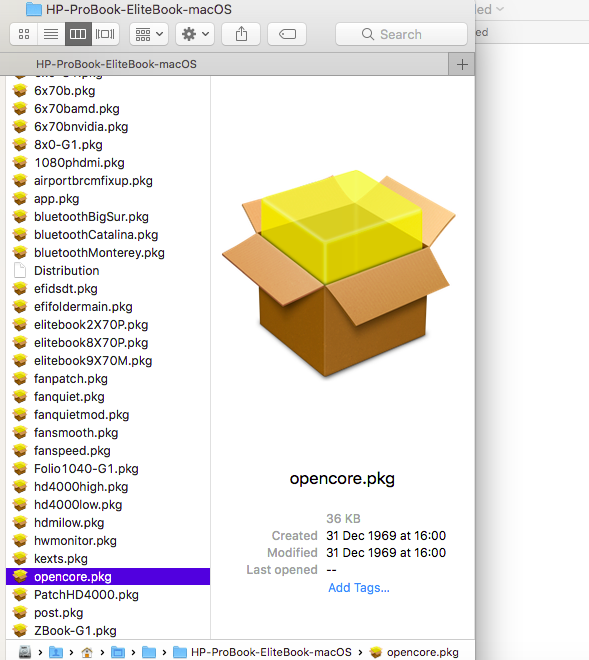The width and height of the screenshot is (589, 660).
Task: Select fanpatch.pkg file
Action: (x=108, y=379)
